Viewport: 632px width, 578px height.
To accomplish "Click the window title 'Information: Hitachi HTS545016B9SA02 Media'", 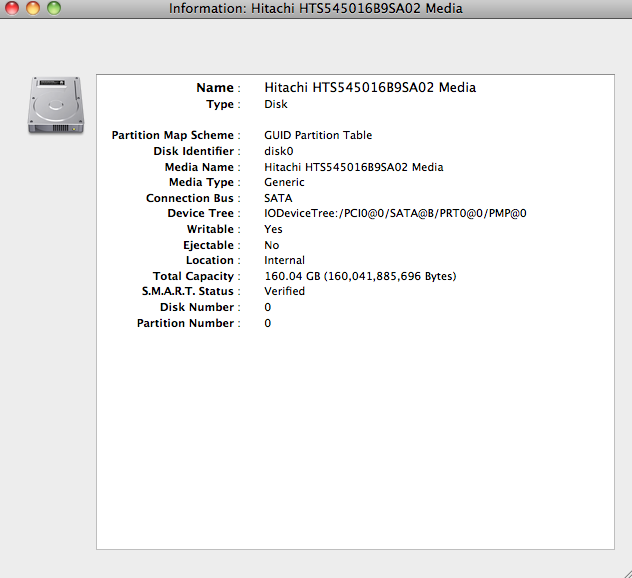I will (x=316, y=8).
